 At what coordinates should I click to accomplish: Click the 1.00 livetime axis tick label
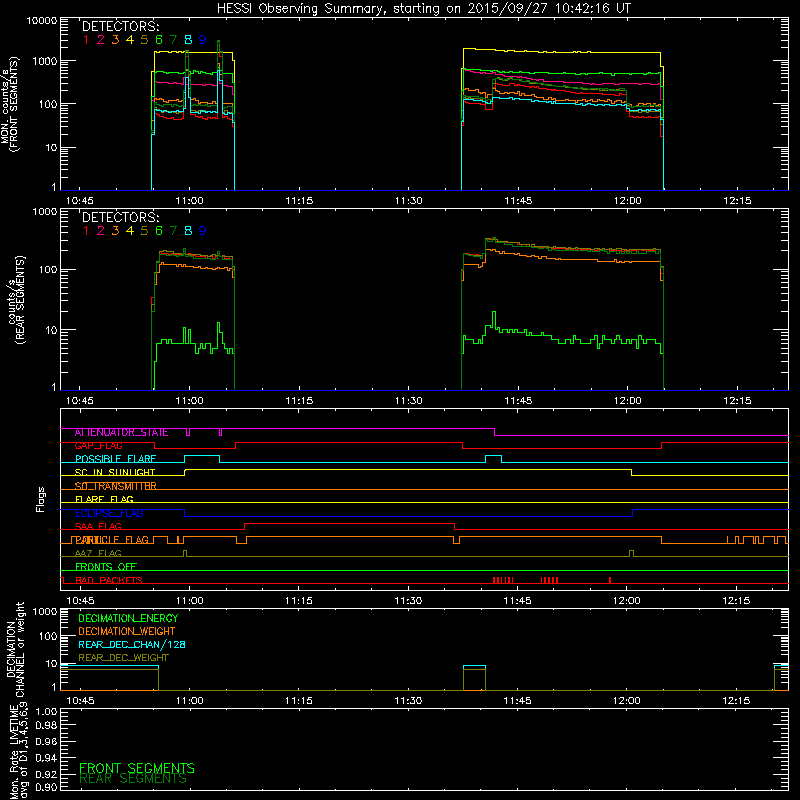[46, 711]
